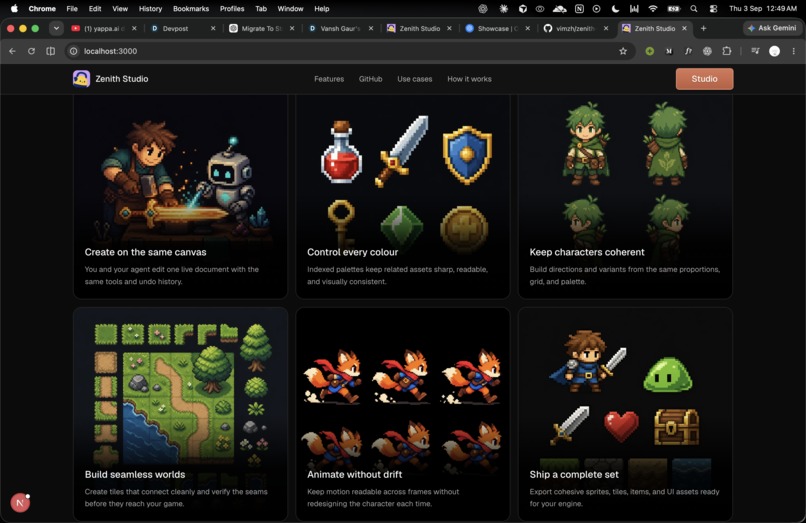Screen dimensions: 806x523
Task: Click the f? font extension icon
Action: [x=688, y=51]
